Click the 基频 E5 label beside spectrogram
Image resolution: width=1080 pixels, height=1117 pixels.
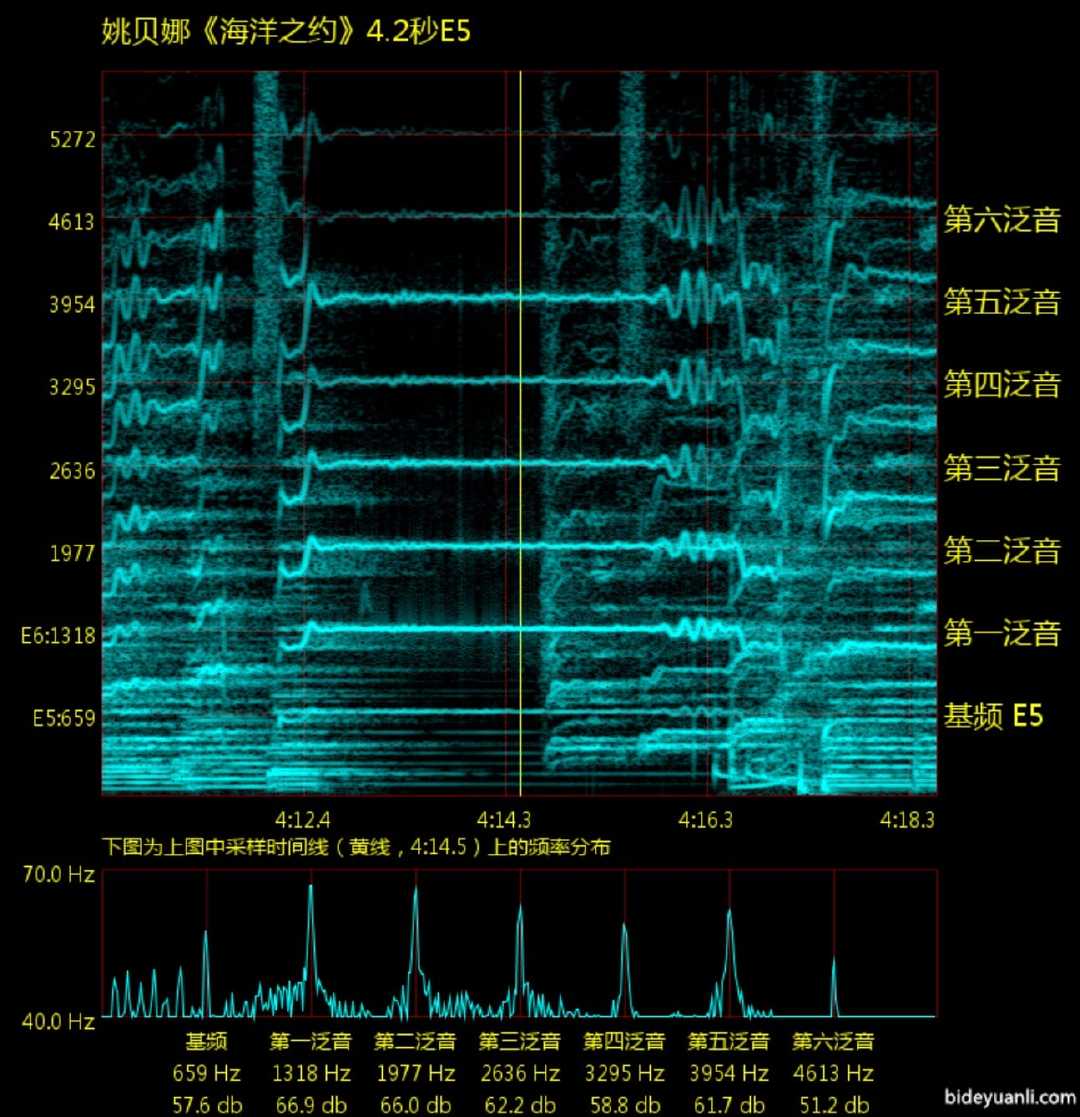point(994,716)
